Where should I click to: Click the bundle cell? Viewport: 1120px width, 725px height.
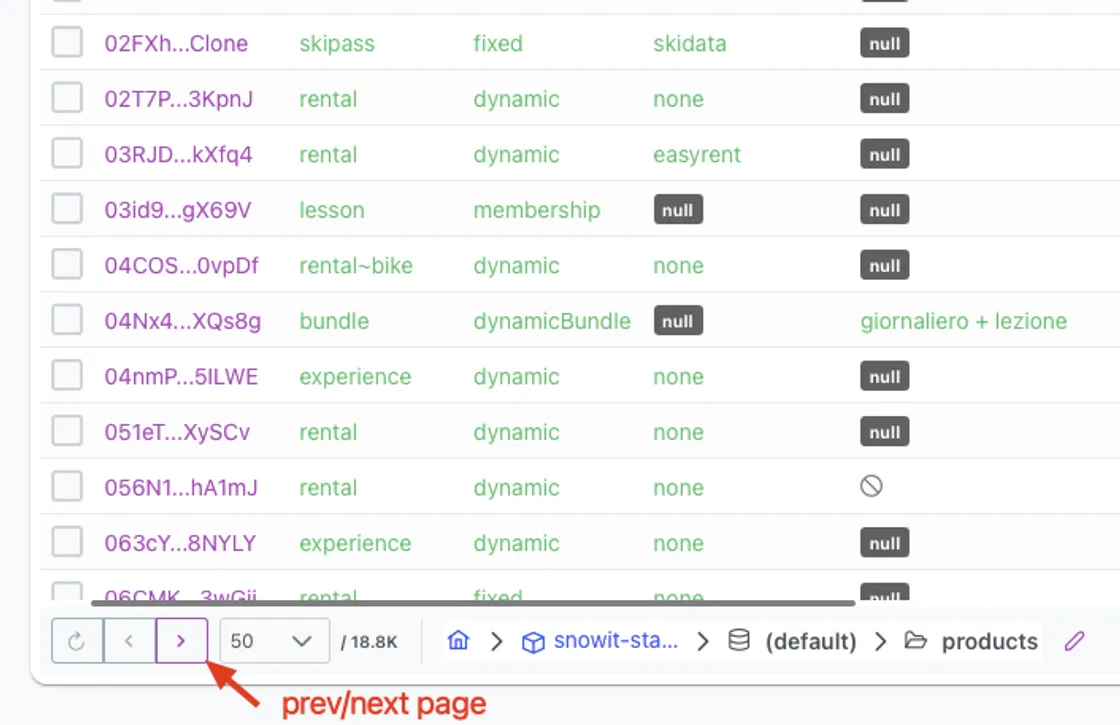(334, 321)
